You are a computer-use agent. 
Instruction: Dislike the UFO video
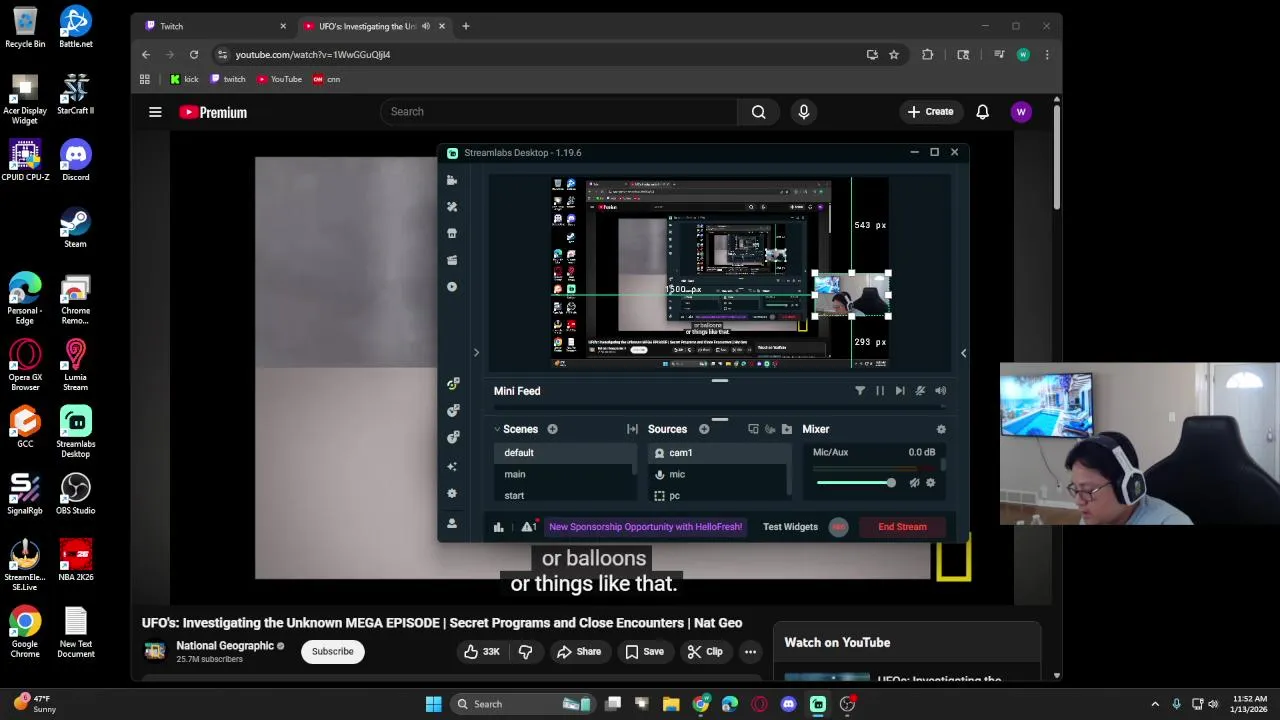(525, 652)
